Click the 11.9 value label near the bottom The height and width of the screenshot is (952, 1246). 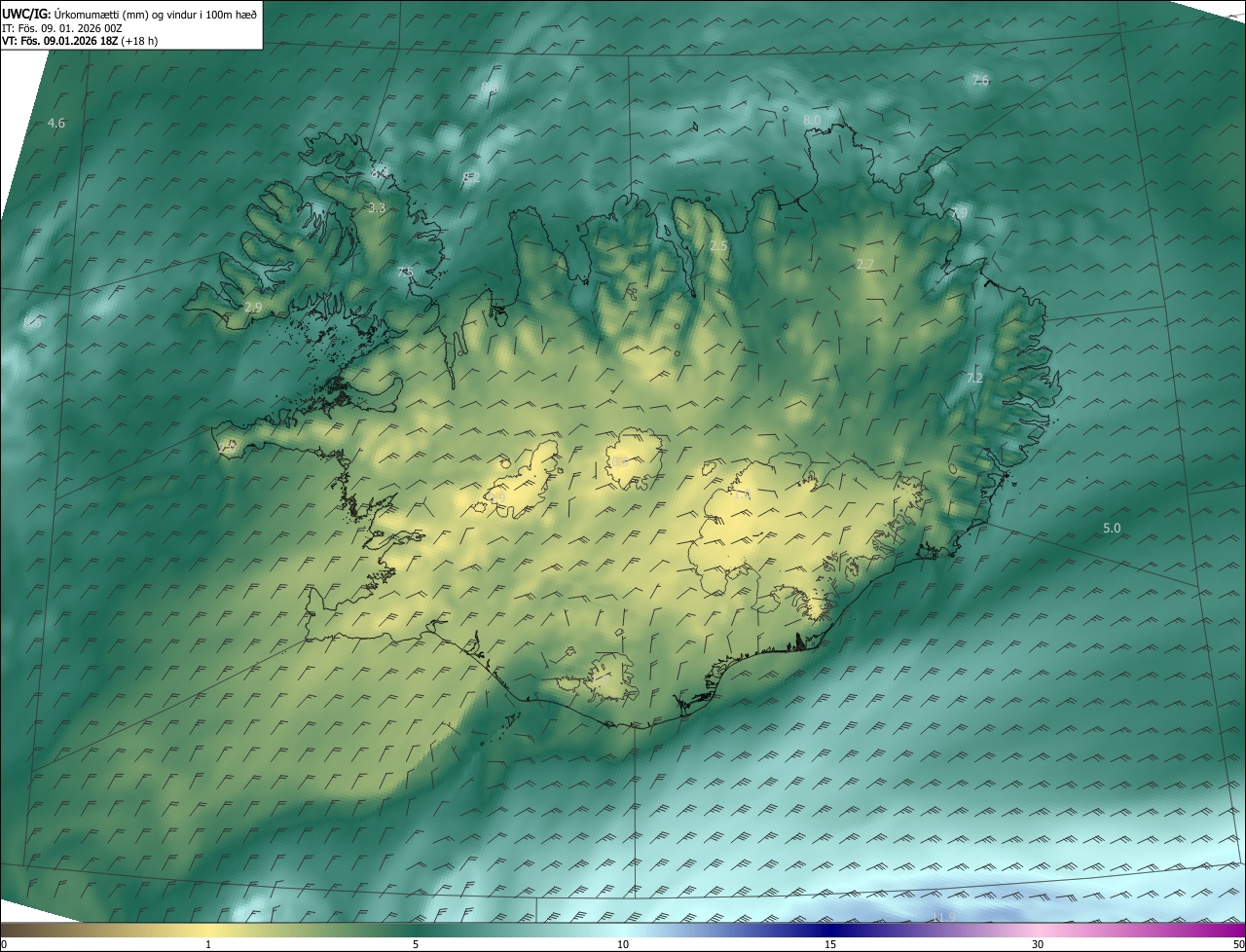coord(944,916)
